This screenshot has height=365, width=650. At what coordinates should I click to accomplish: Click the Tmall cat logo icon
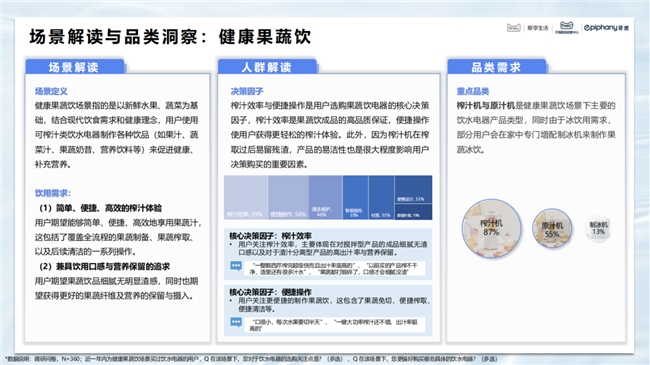coord(566,26)
